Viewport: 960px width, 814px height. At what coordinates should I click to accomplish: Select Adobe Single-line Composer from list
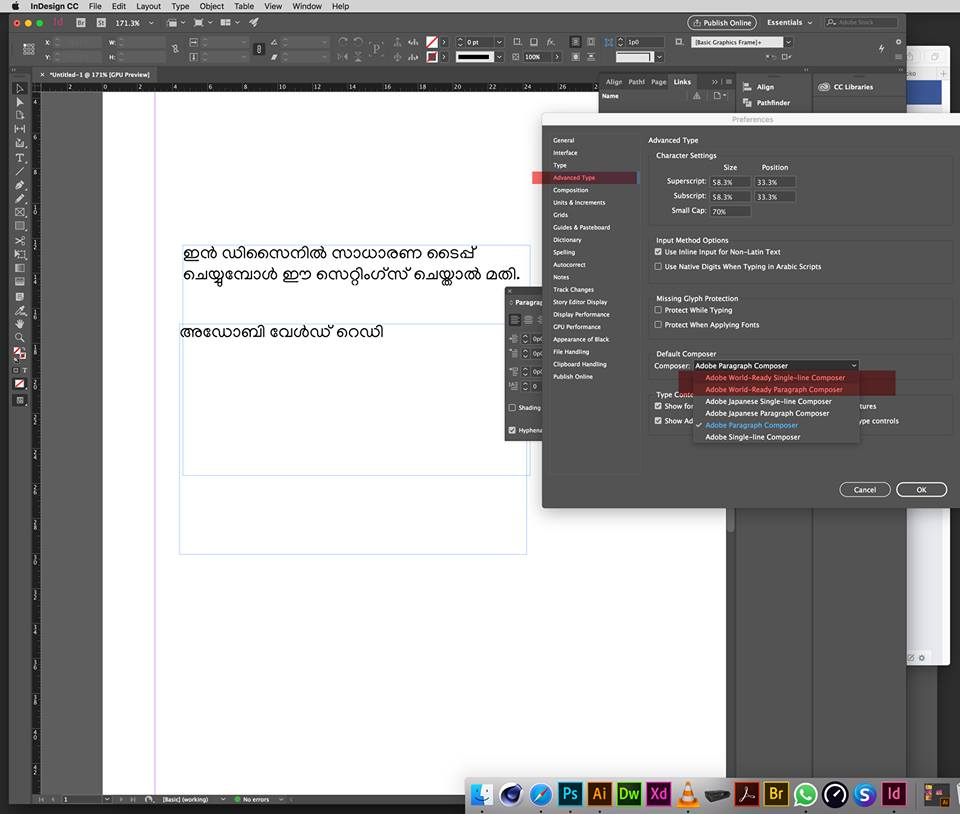752,437
